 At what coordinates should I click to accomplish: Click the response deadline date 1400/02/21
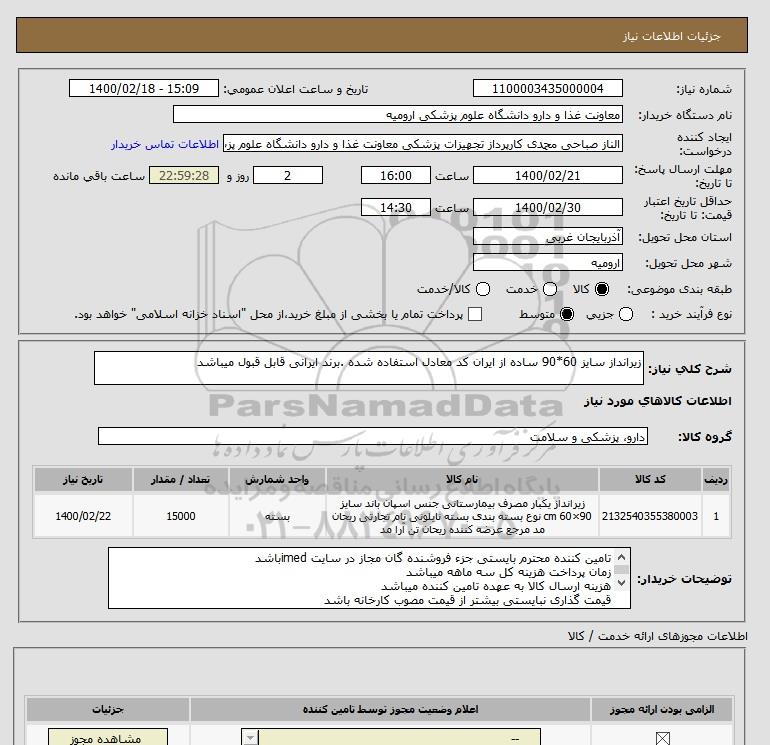click(x=548, y=175)
